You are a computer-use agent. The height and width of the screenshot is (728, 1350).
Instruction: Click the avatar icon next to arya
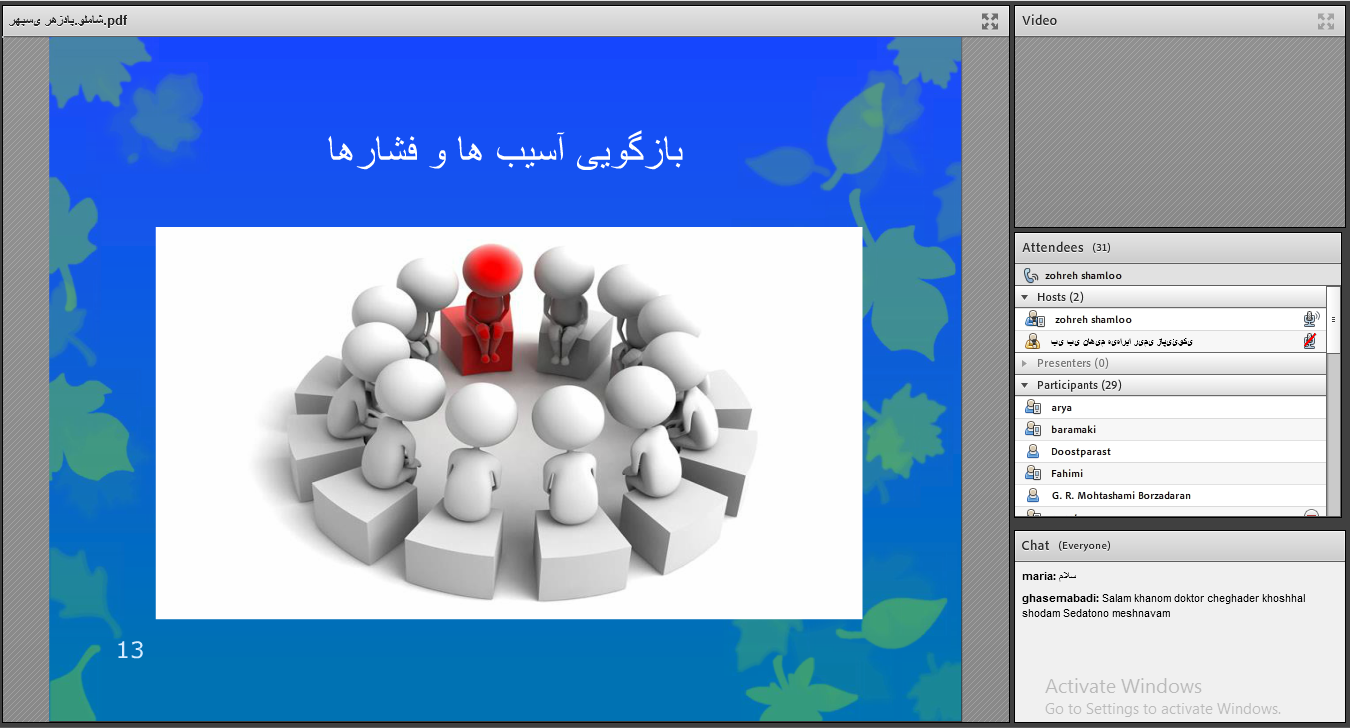[1034, 408]
